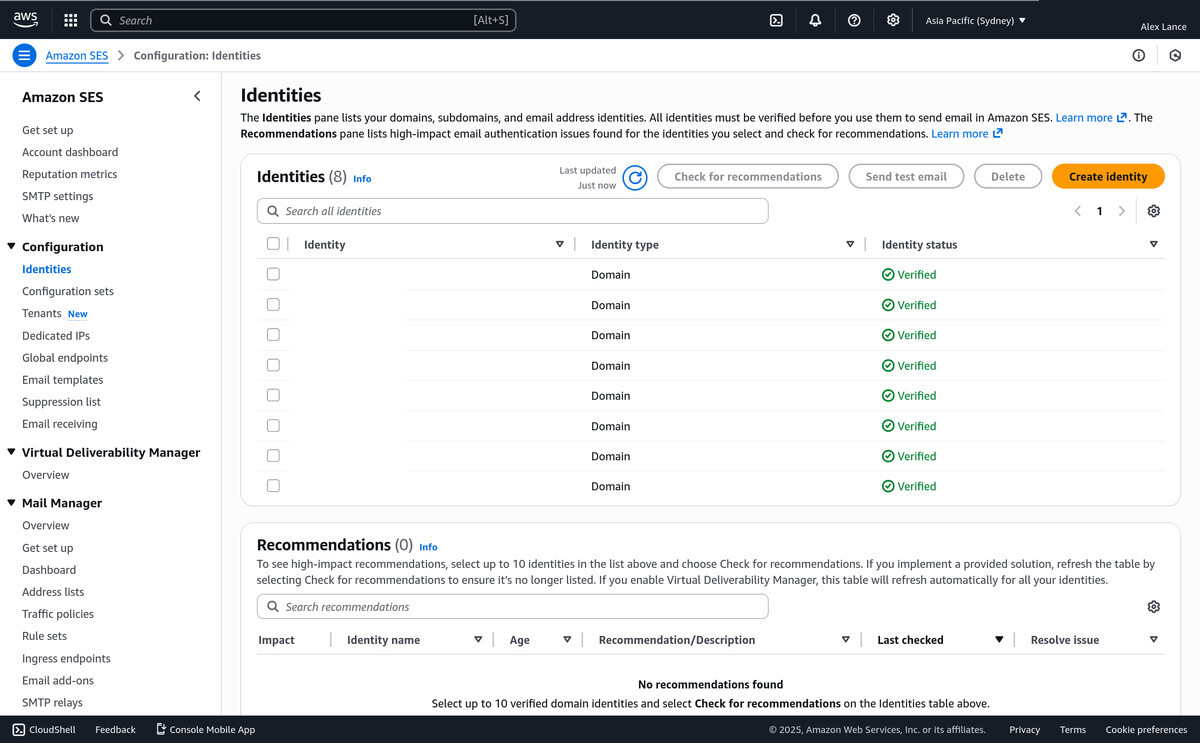This screenshot has height=743, width=1200.
Task: Select the first Domain identity checkbox
Action: point(273,274)
